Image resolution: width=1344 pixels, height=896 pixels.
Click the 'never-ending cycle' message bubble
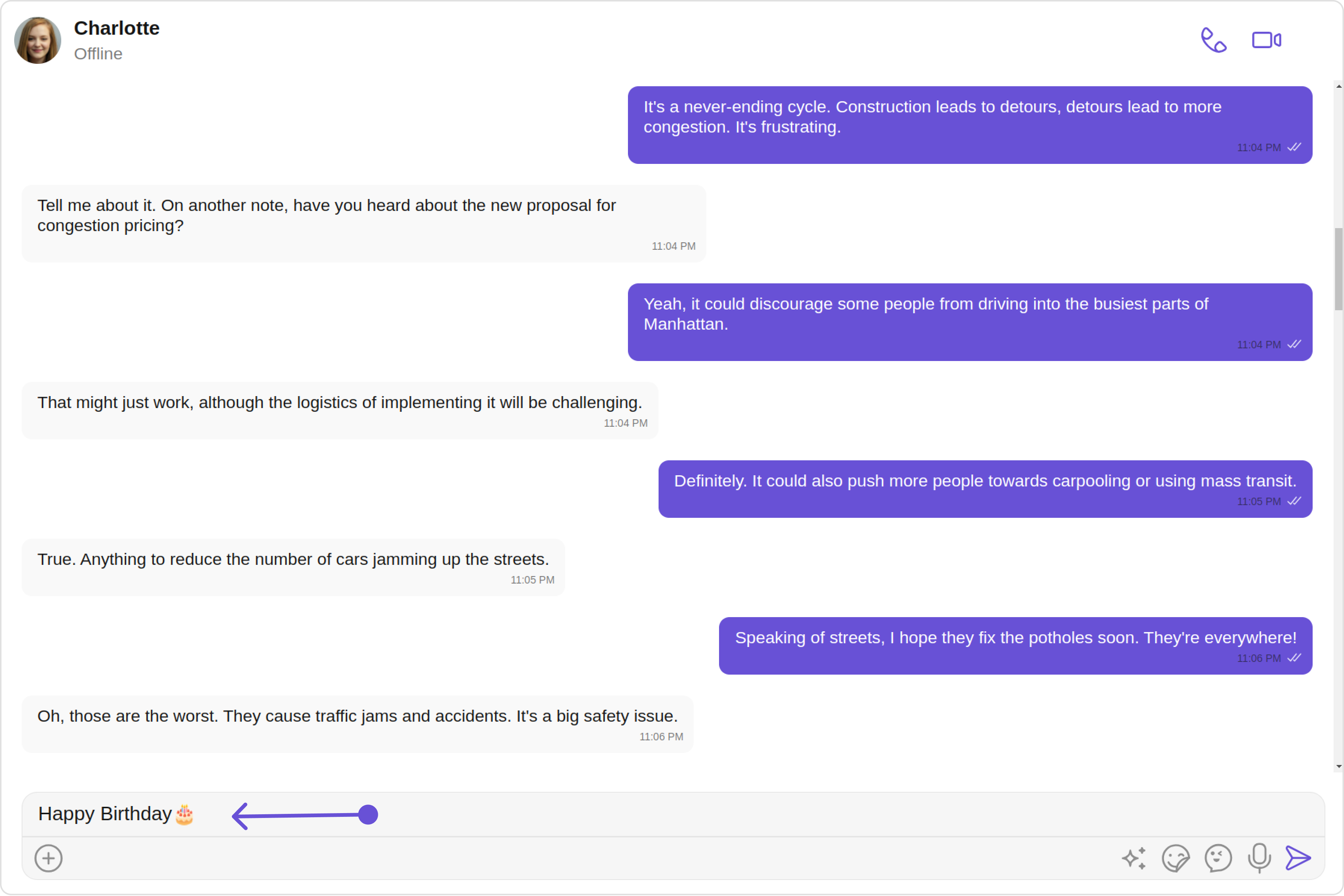pos(969,125)
